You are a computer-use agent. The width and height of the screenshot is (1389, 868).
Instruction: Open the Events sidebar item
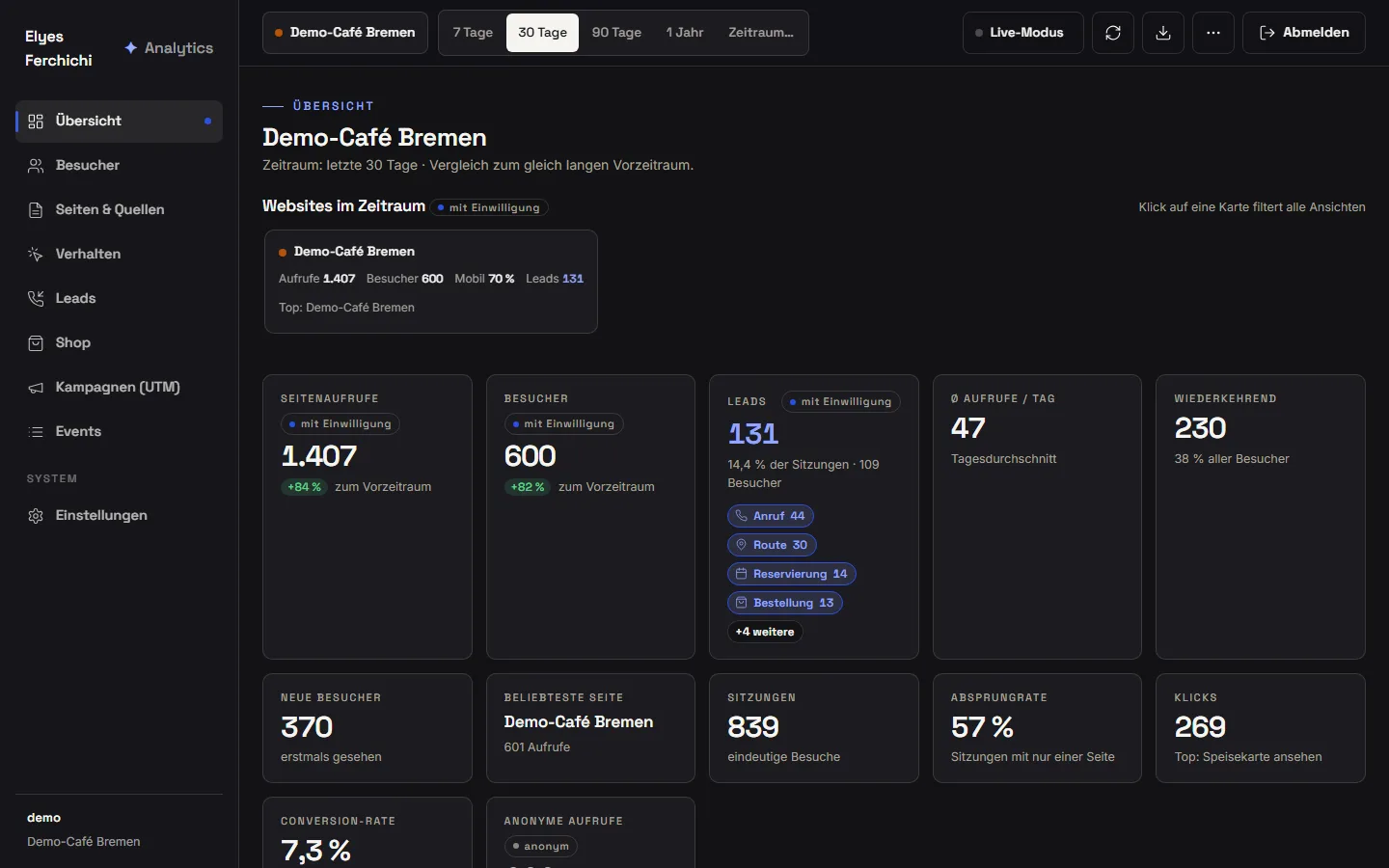tap(119, 432)
